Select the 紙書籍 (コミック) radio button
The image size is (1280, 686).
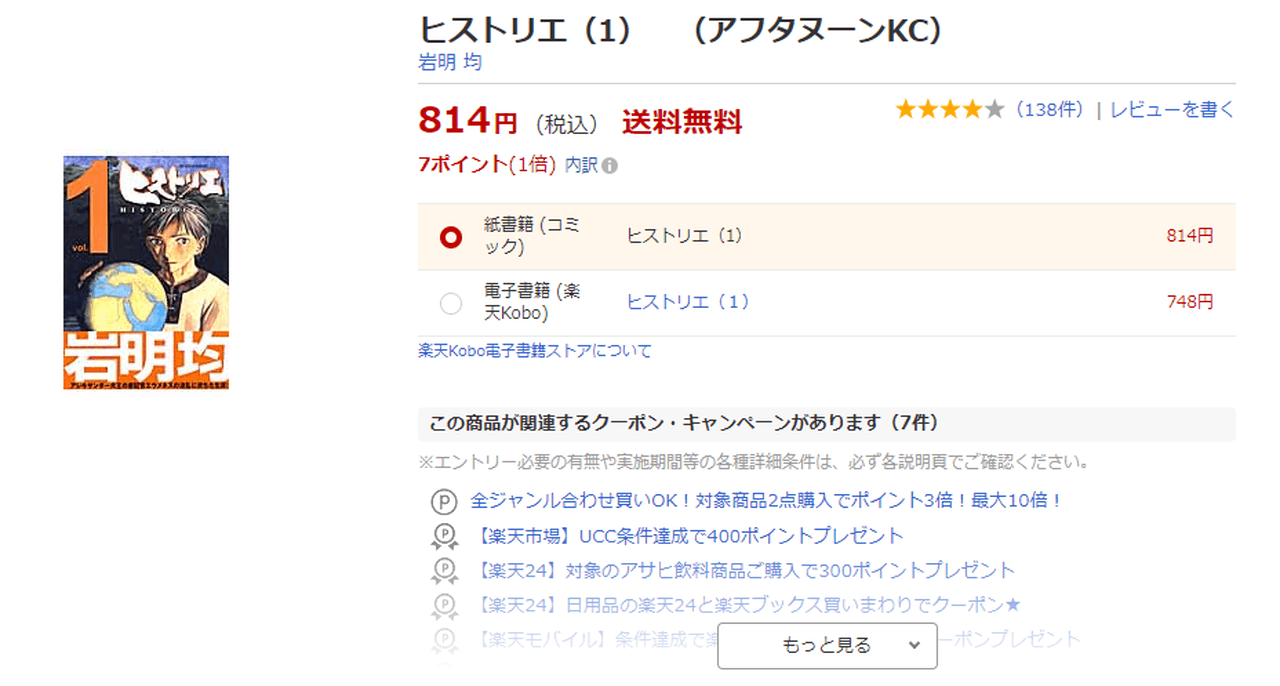click(451, 237)
